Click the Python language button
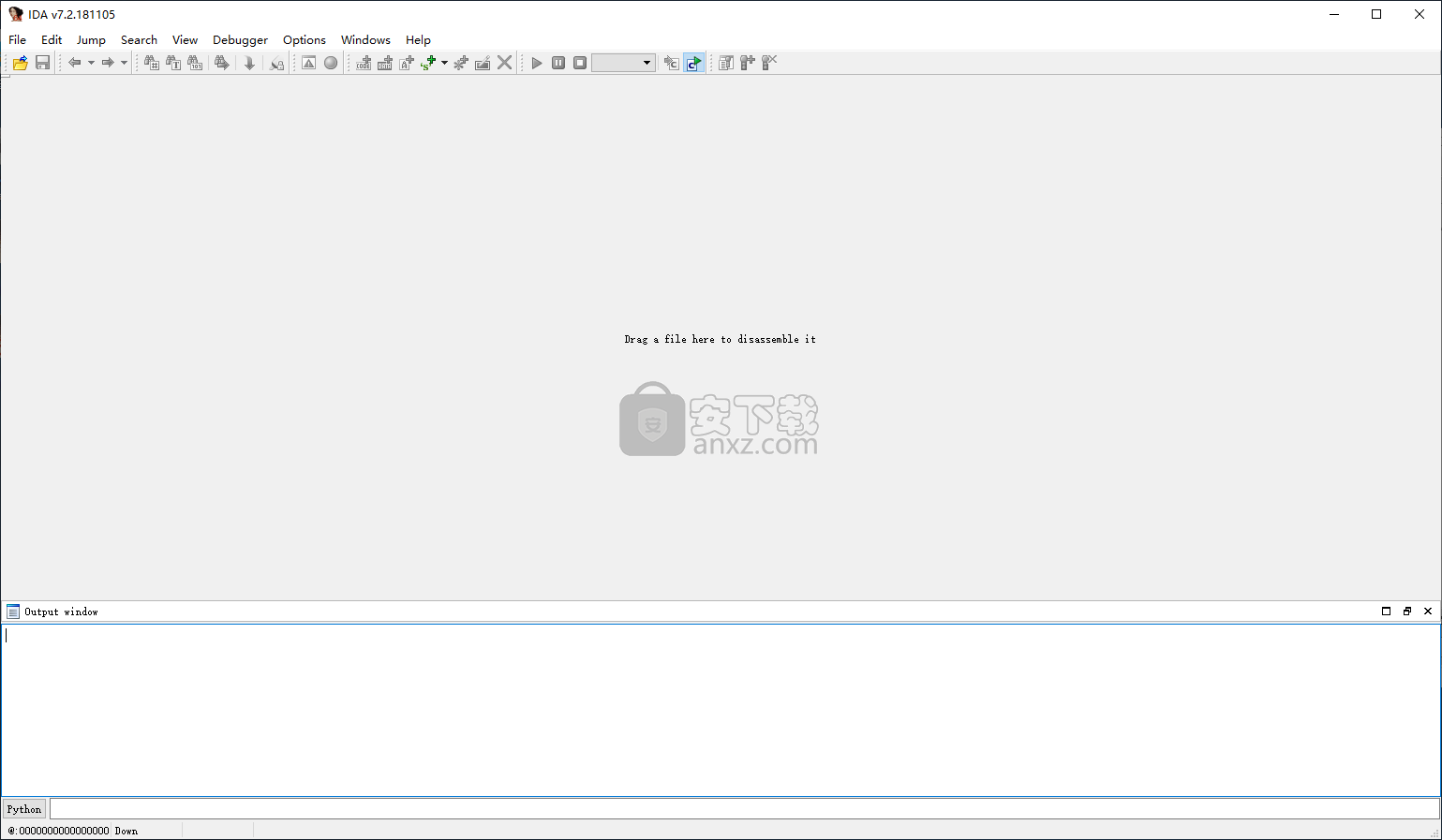The width and height of the screenshot is (1442, 840). point(24,809)
